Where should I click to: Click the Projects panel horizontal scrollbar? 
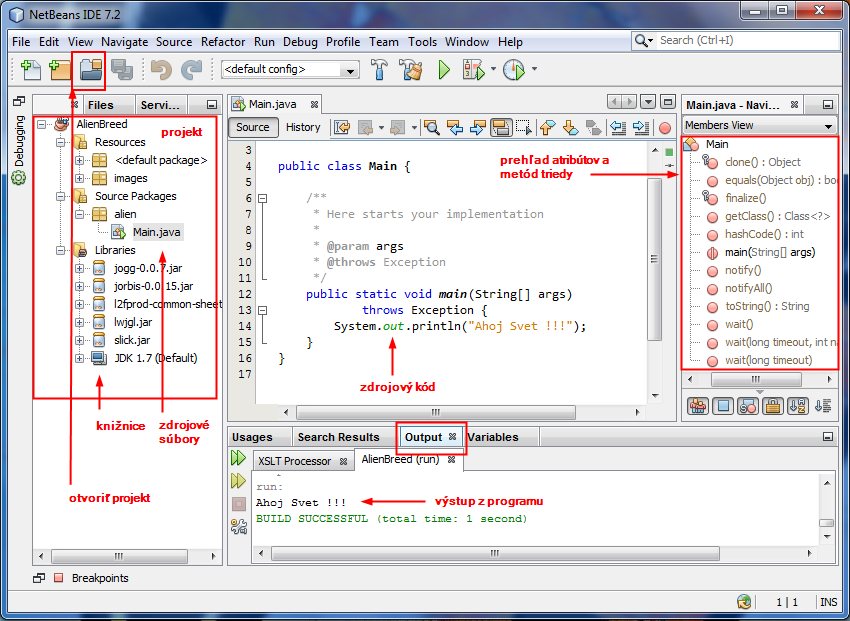point(119,556)
